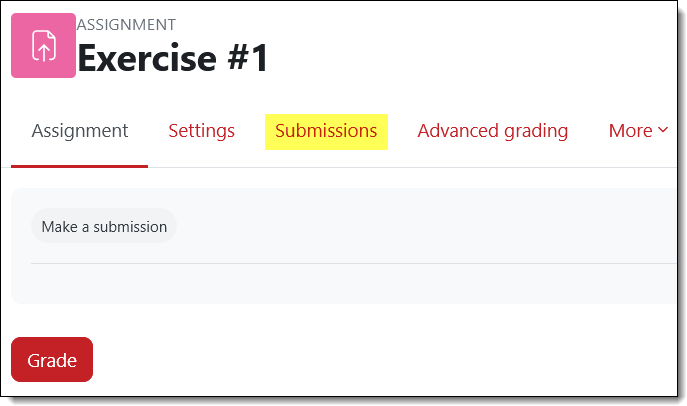This screenshot has height=406, width=687.
Task: Switch to the Settings tab
Action: point(201,131)
